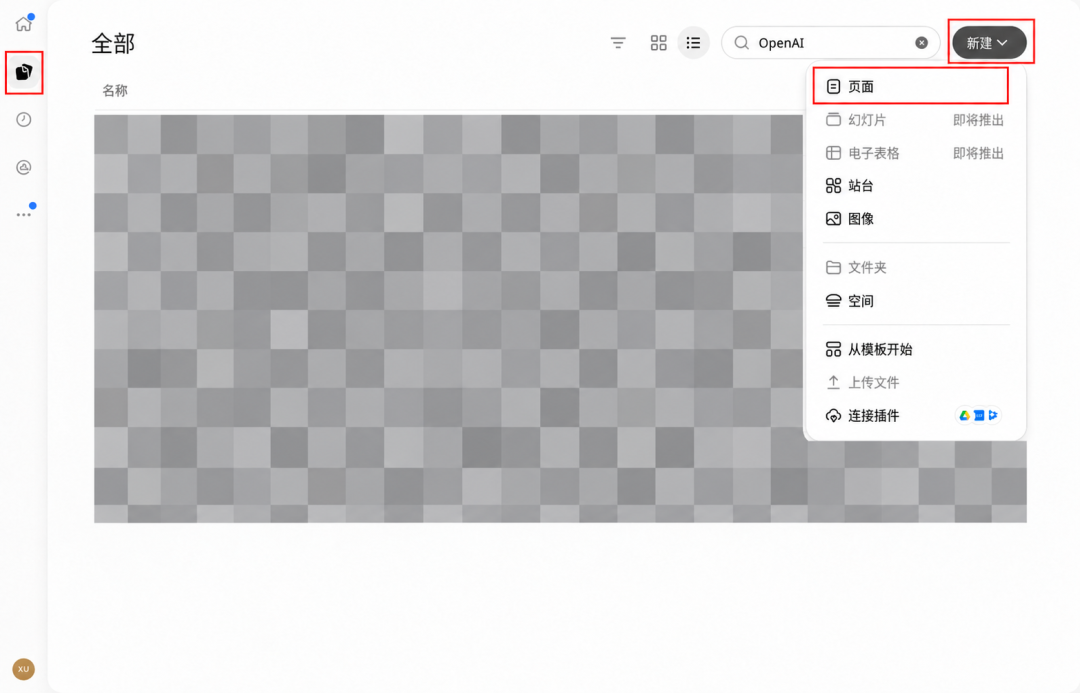The image size is (1080, 693).
Task: Click the folder icon beside 文件夹
Action: [833, 267]
